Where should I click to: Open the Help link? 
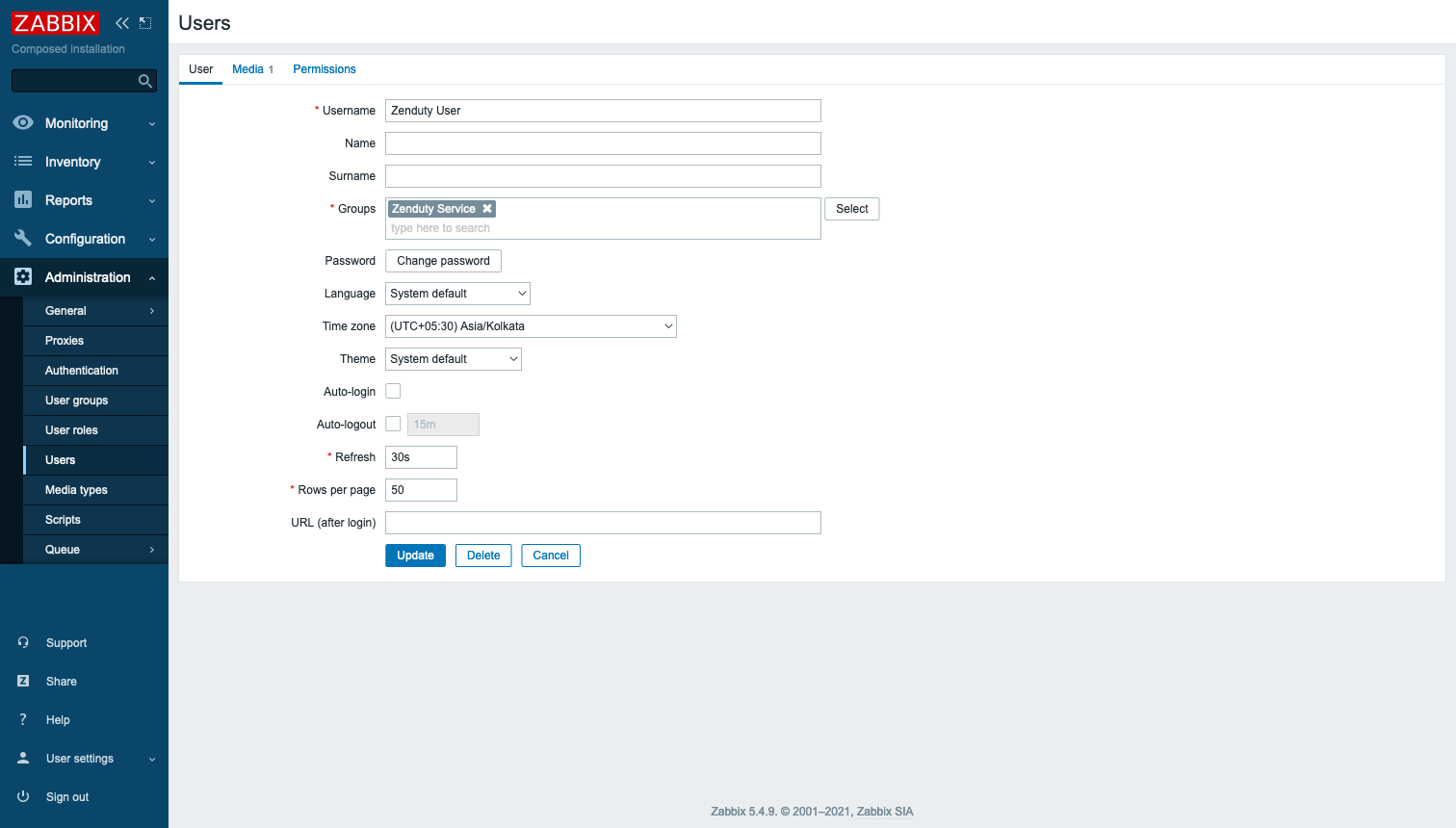(x=58, y=720)
